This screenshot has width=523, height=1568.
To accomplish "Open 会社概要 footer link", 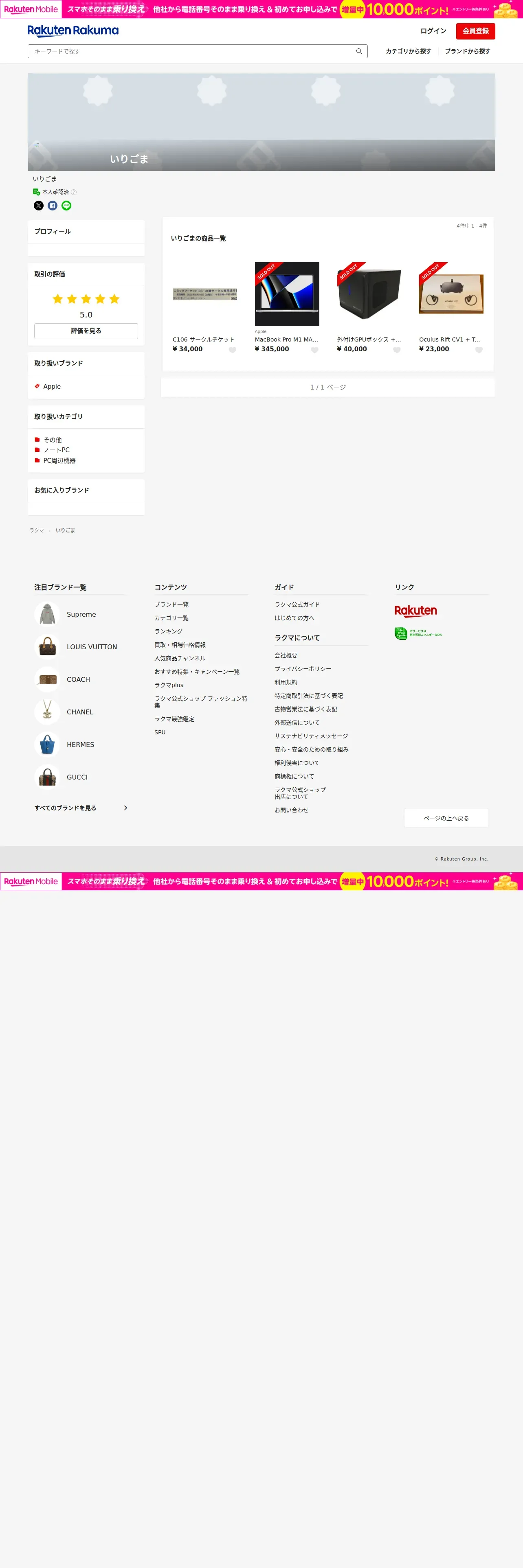I will 286,655.
